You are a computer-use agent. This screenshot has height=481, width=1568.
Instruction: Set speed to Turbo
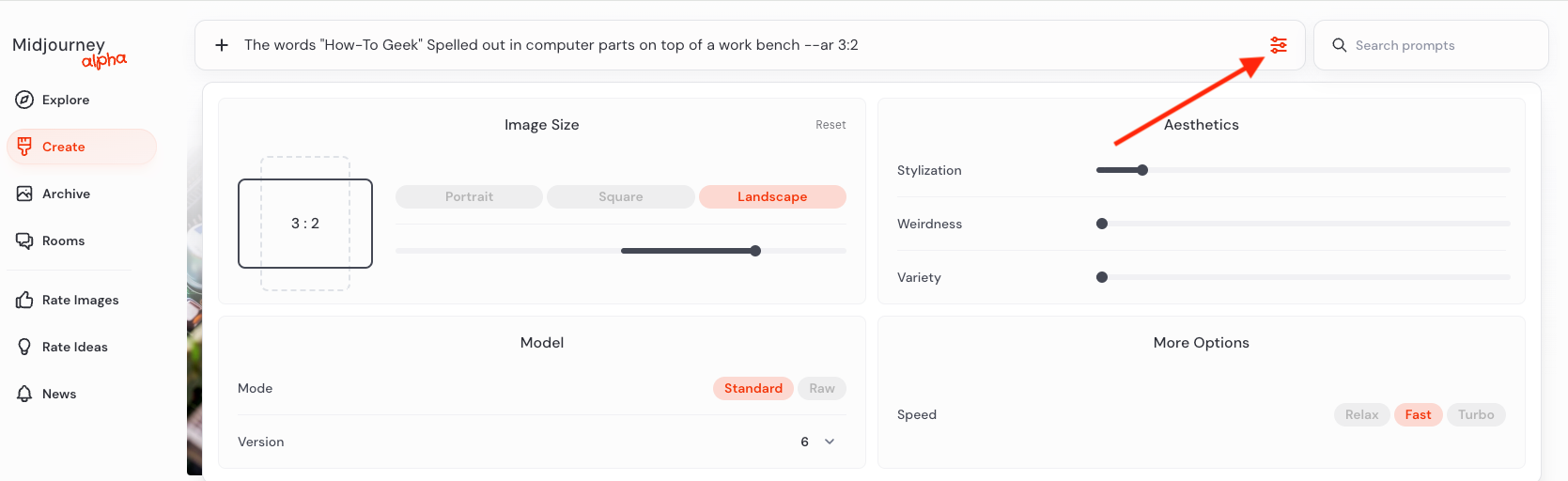click(x=1475, y=414)
